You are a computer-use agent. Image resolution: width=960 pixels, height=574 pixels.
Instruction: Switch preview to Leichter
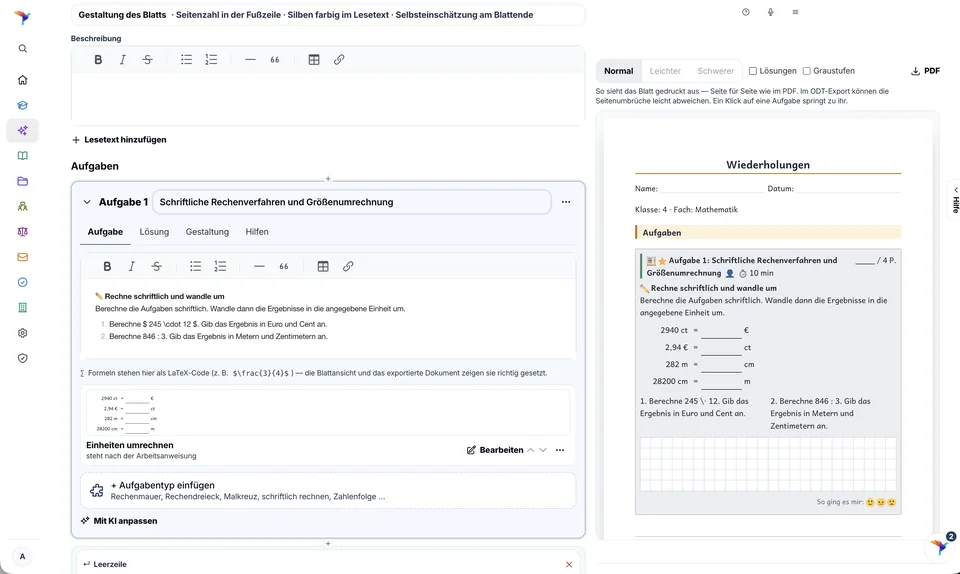click(665, 71)
